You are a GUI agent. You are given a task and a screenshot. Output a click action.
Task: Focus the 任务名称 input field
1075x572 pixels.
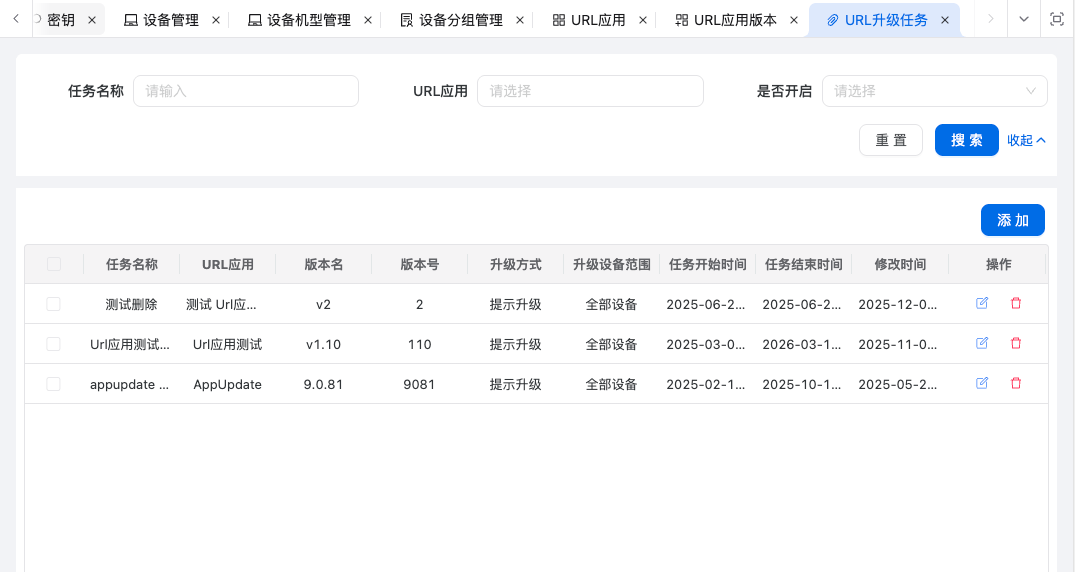click(x=245, y=91)
